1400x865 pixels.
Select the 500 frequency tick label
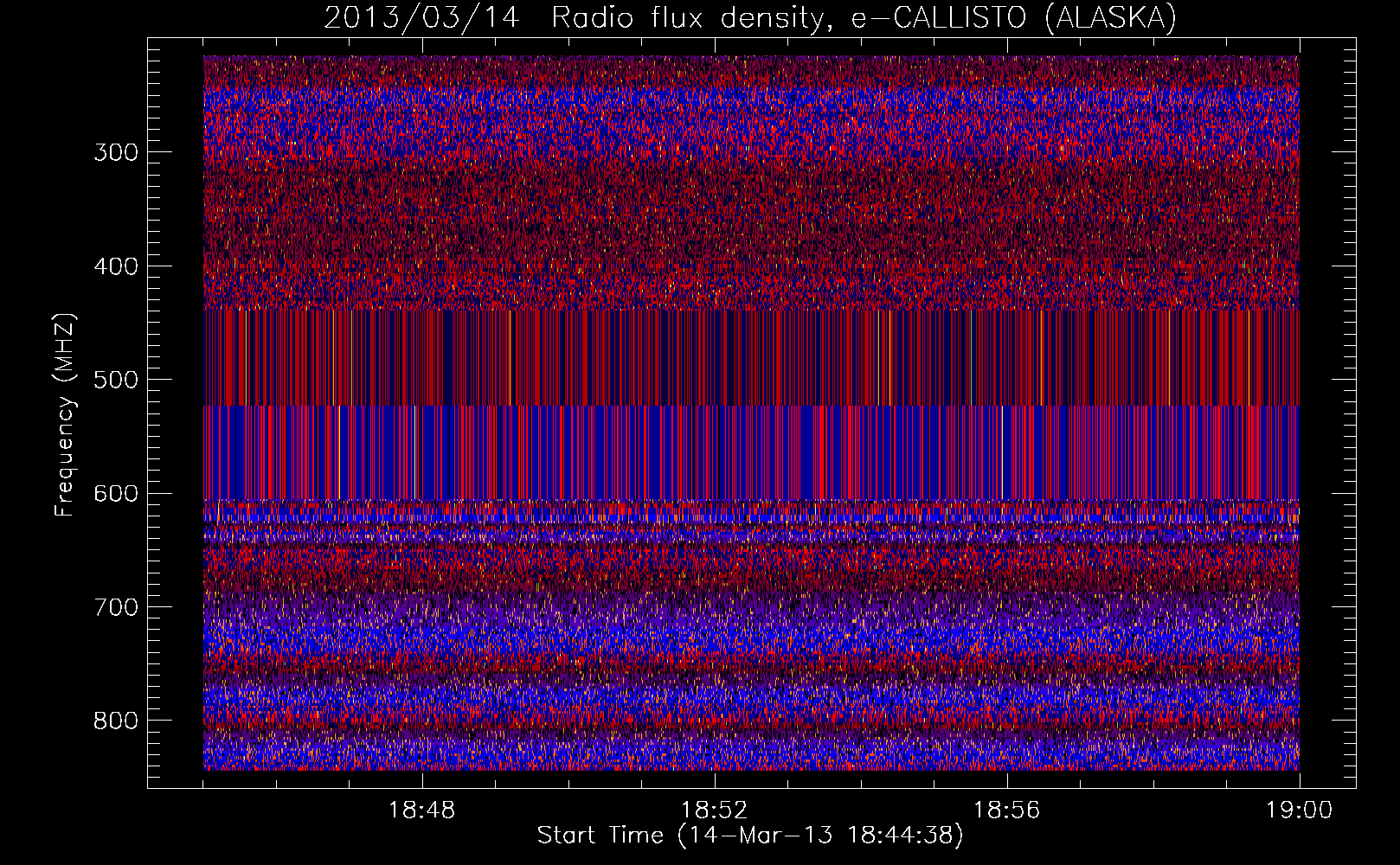click(x=116, y=380)
